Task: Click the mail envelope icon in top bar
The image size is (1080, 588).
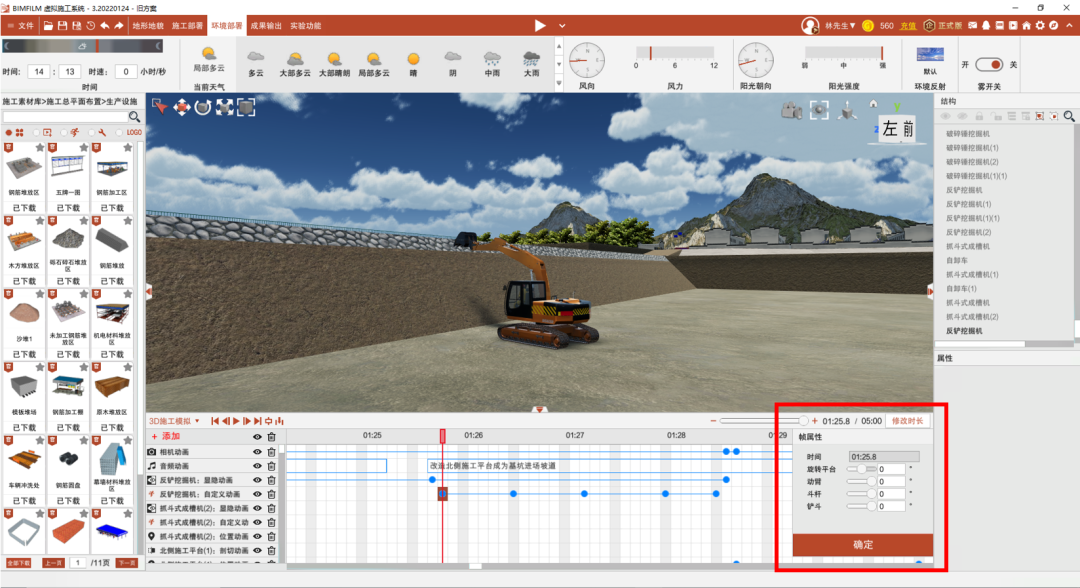Action: [x=973, y=25]
